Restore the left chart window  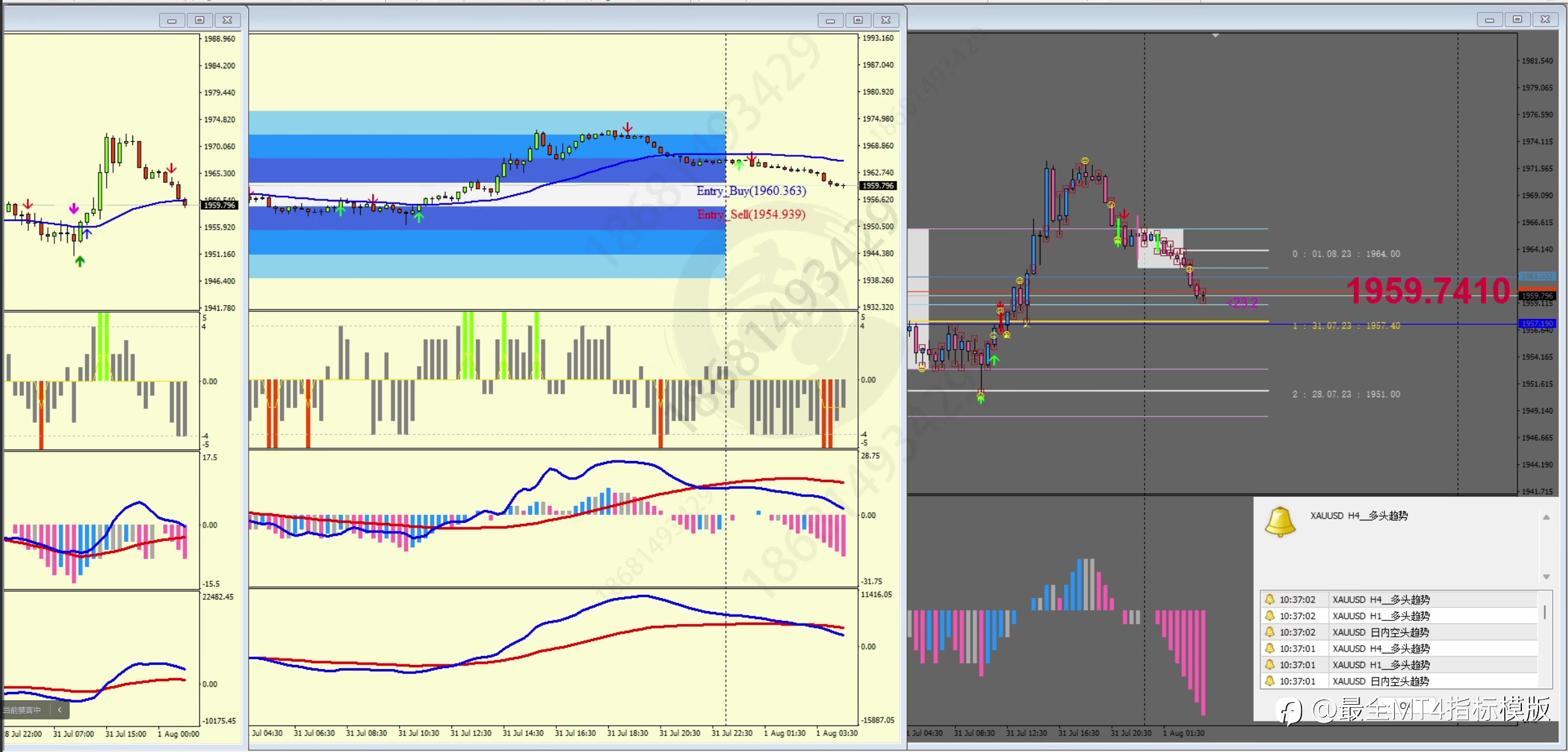click(x=200, y=20)
